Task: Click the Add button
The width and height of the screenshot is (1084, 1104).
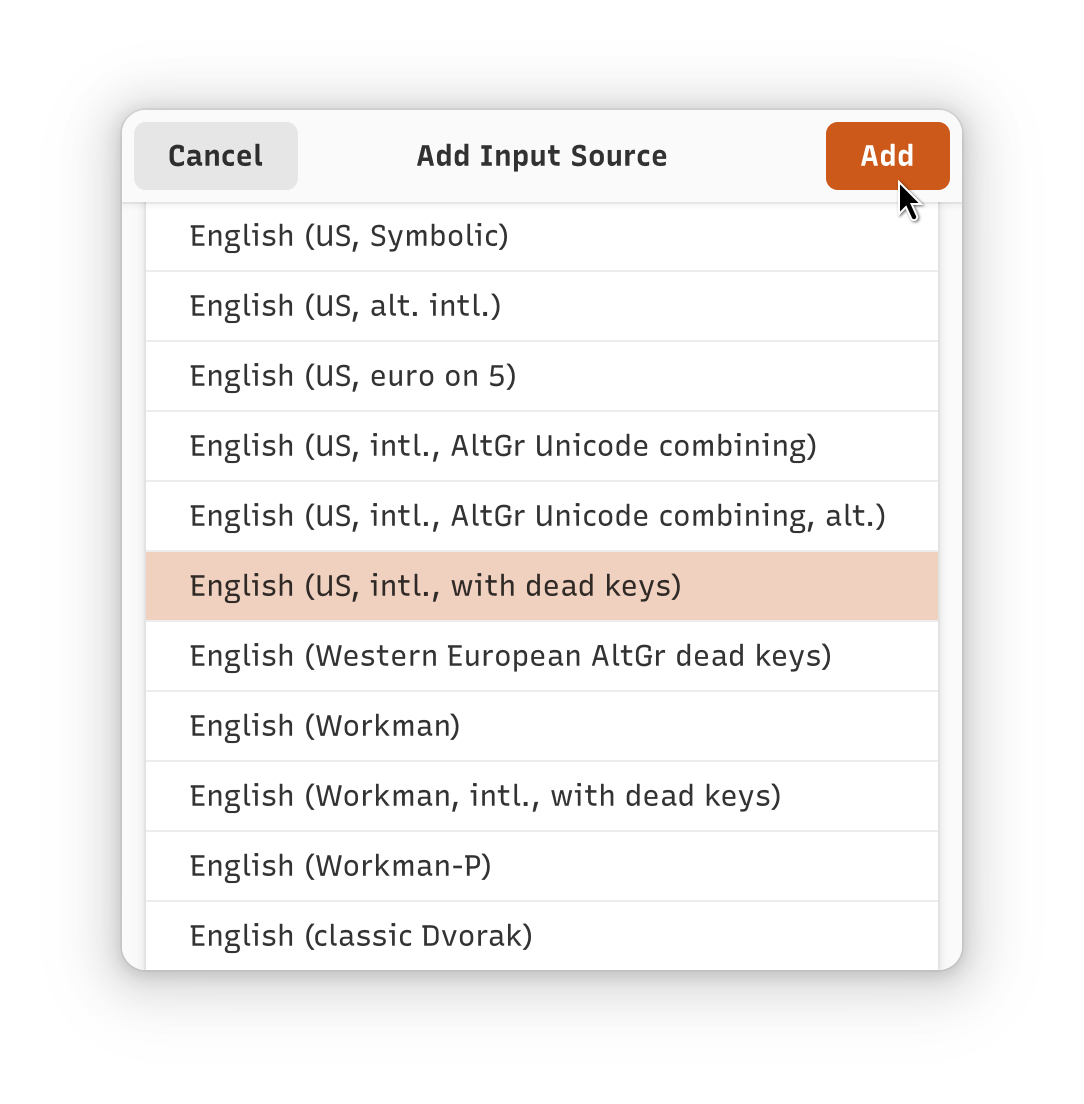Action: pyautogui.click(x=887, y=156)
